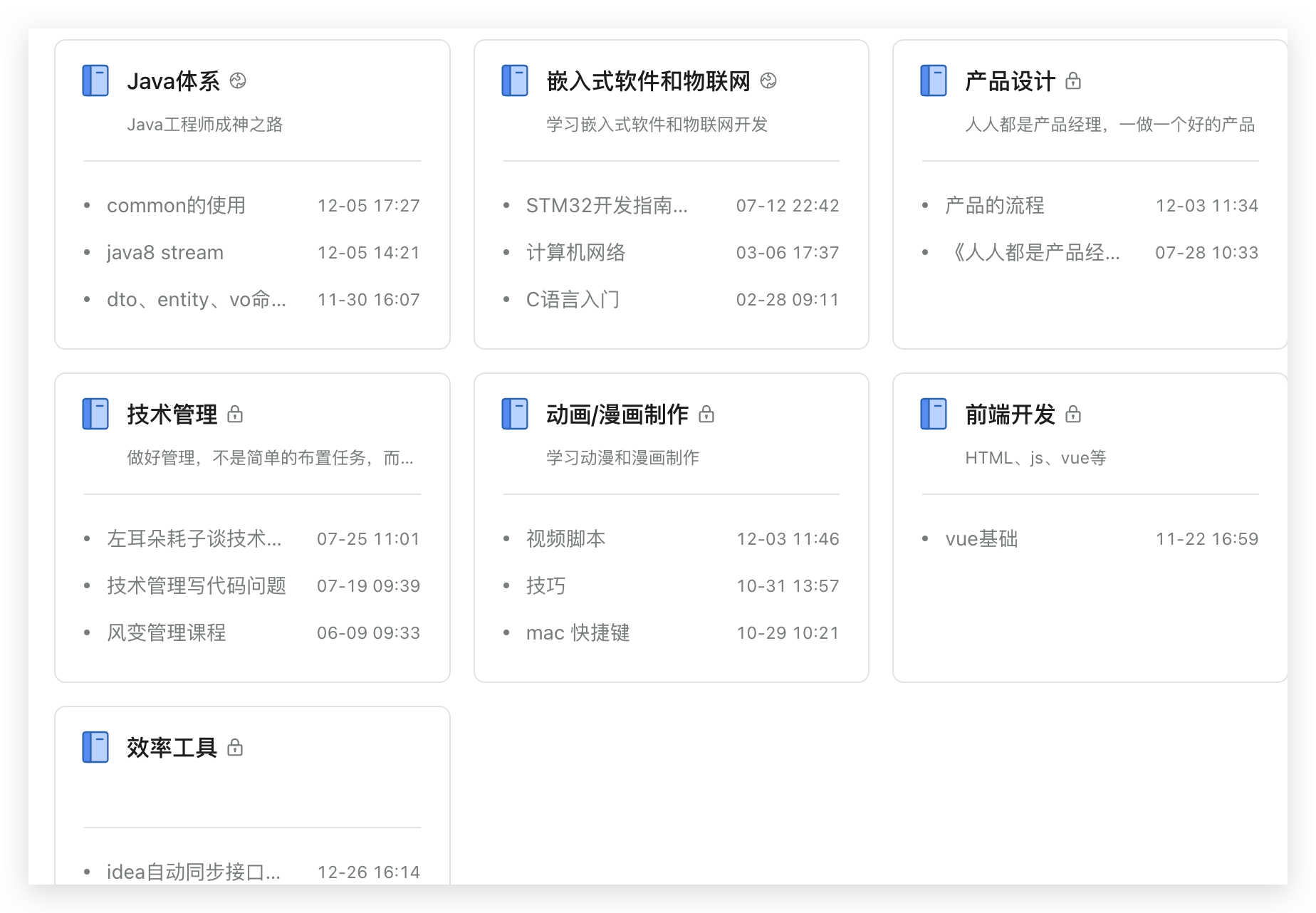Click the timestamp 02-28 09:11
This screenshot has height=913, width=1316.
[x=788, y=300]
